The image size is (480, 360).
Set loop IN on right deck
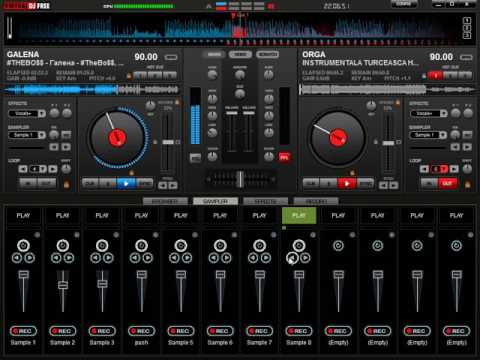tap(429, 184)
